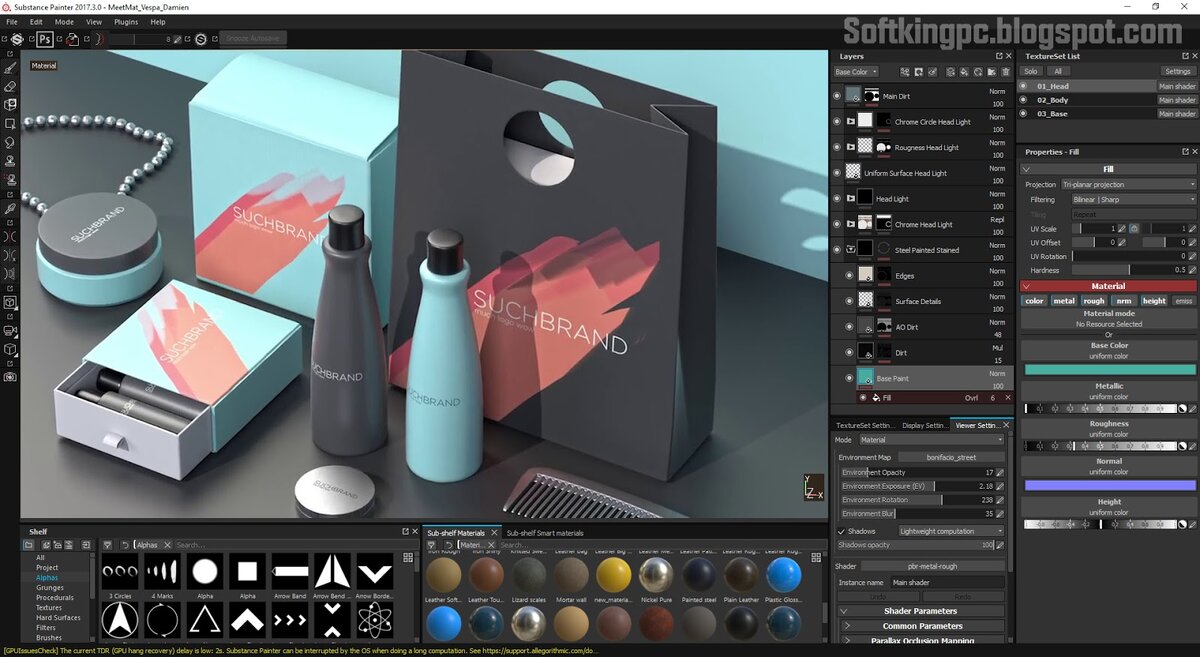This screenshot has height=657, width=1200.
Task: Hide the Chrome Circle Head Light layer
Action: coord(838,121)
